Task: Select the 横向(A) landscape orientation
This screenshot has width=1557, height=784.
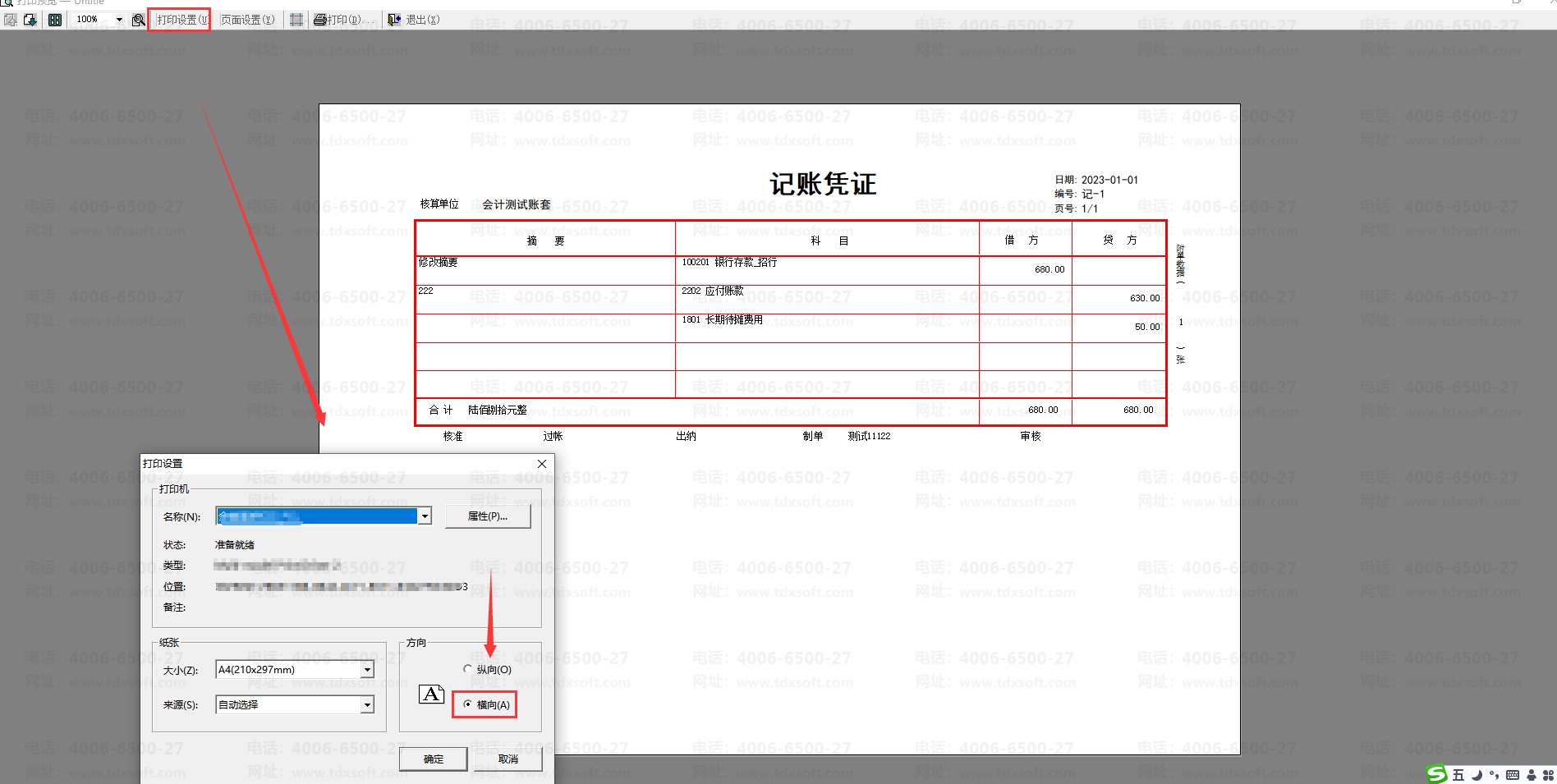Action: [x=468, y=704]
